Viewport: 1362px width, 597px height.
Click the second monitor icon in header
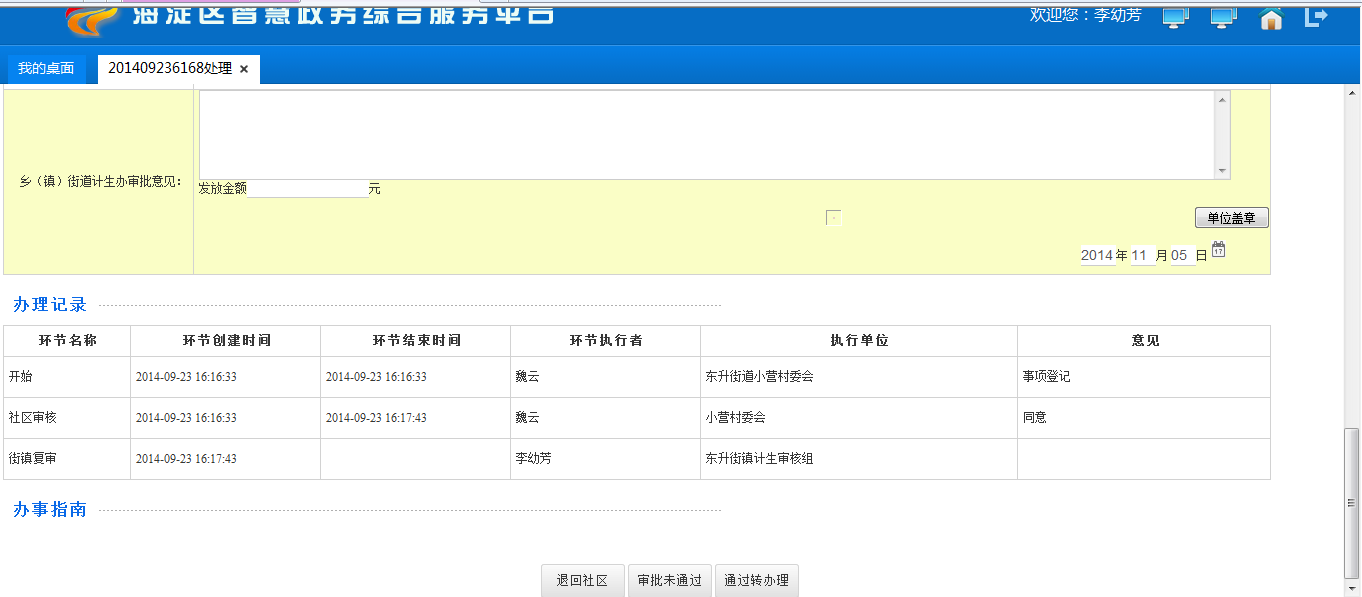pos(1223,18)
